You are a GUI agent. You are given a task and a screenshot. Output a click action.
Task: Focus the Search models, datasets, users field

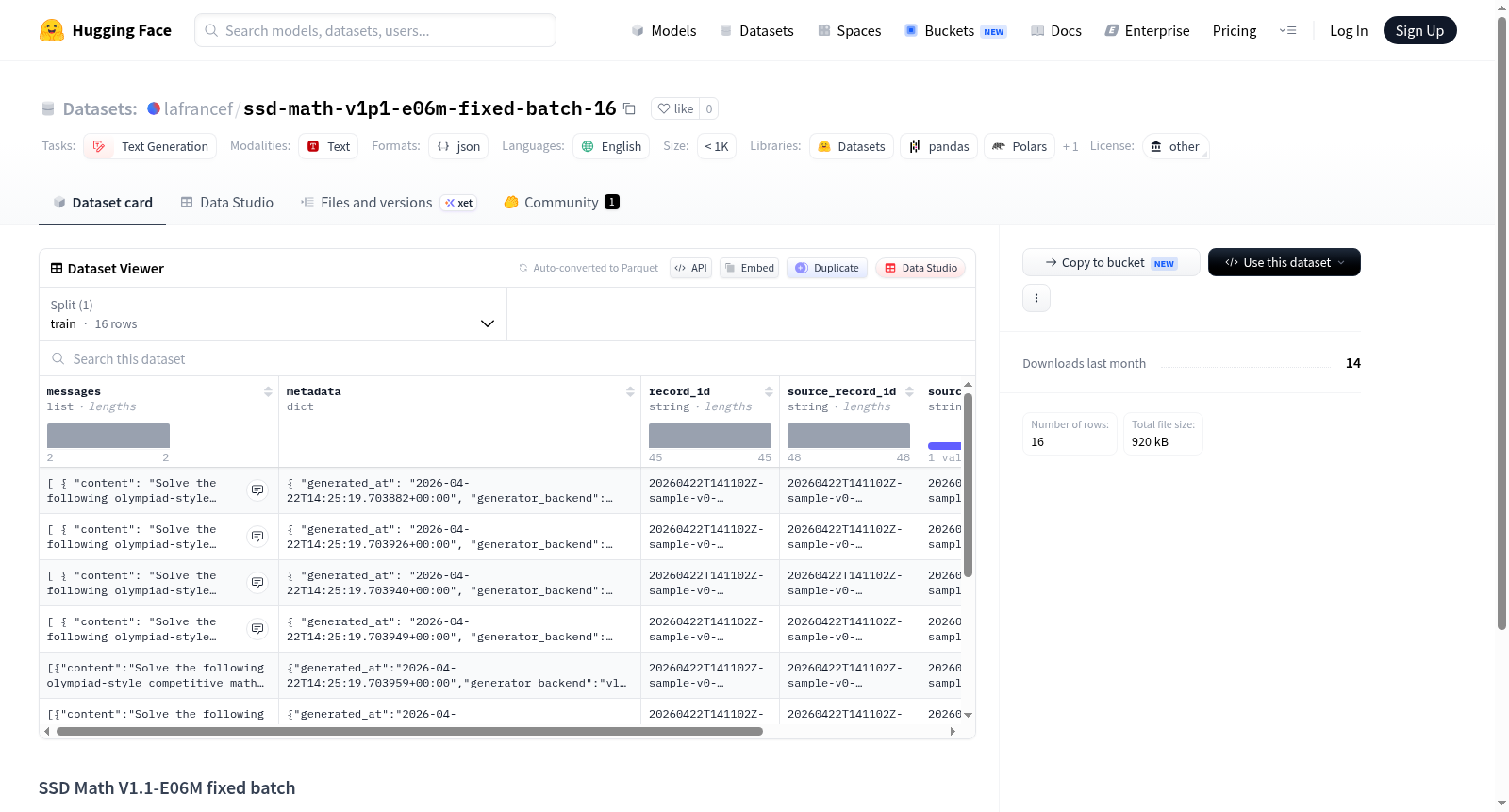(x=375, y=30)
